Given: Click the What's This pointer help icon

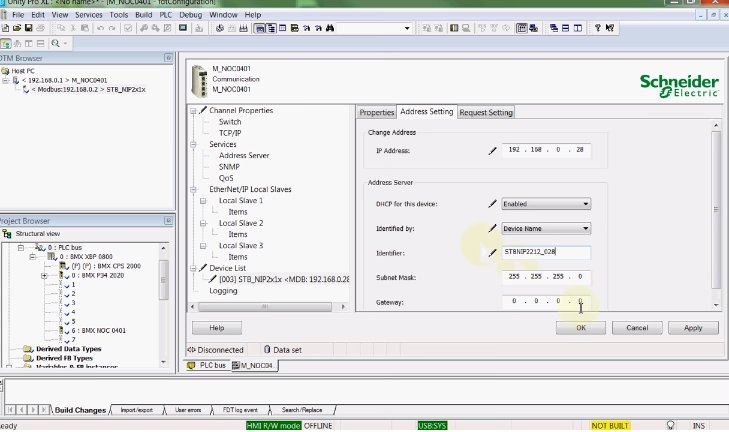Looking at the screenshot, I should [610, 28].
